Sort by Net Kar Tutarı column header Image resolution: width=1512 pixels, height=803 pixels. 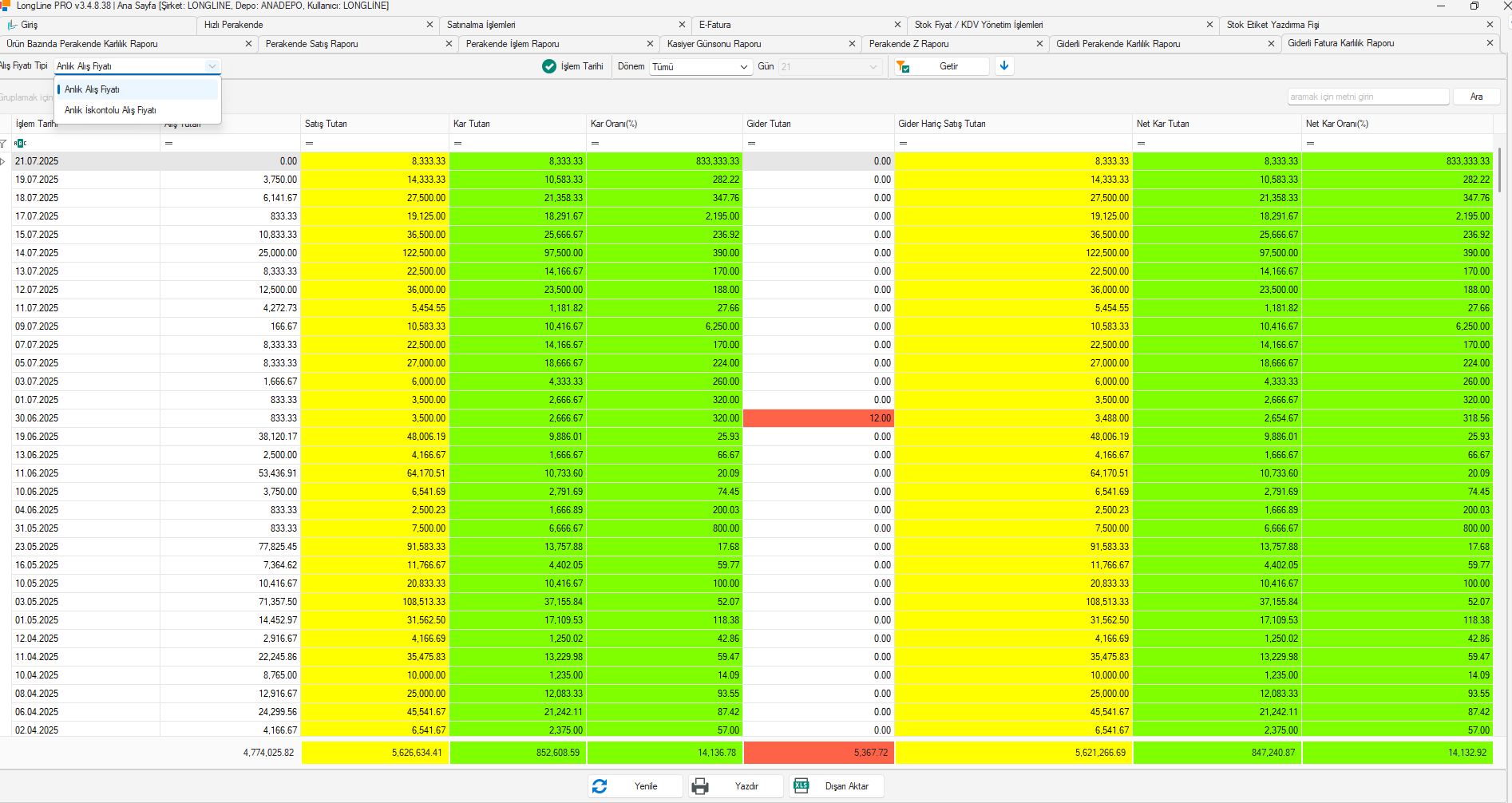point(1163,124)
